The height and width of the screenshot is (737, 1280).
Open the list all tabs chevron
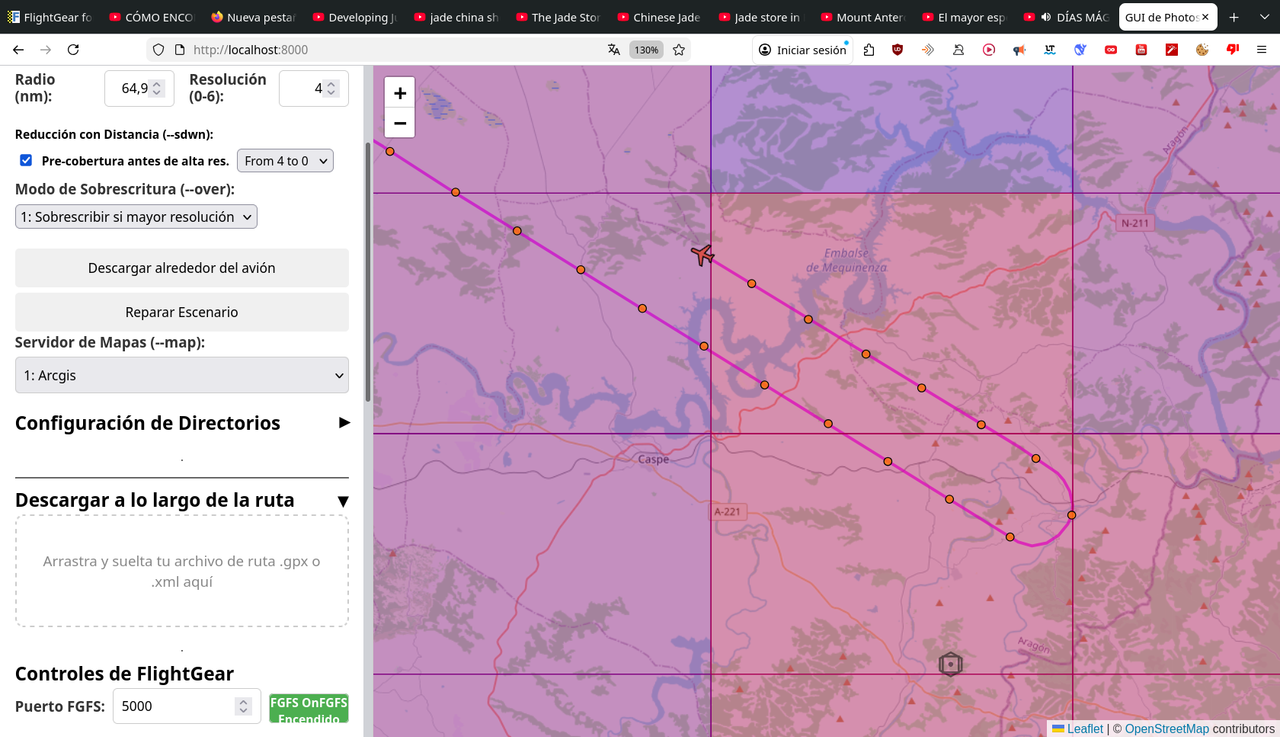pyautogui.click(x=1263, y=17)
